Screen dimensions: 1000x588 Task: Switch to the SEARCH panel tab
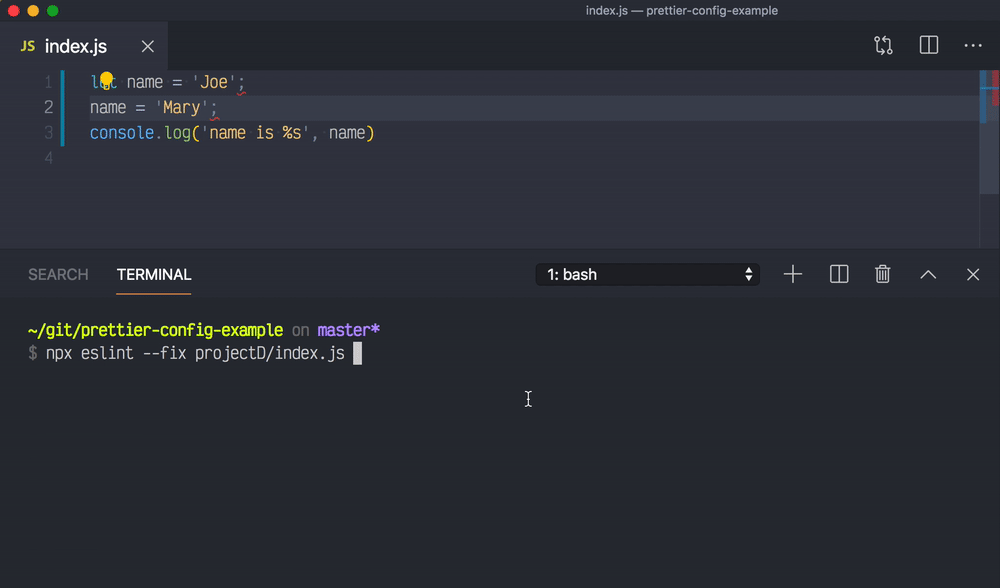57,274
